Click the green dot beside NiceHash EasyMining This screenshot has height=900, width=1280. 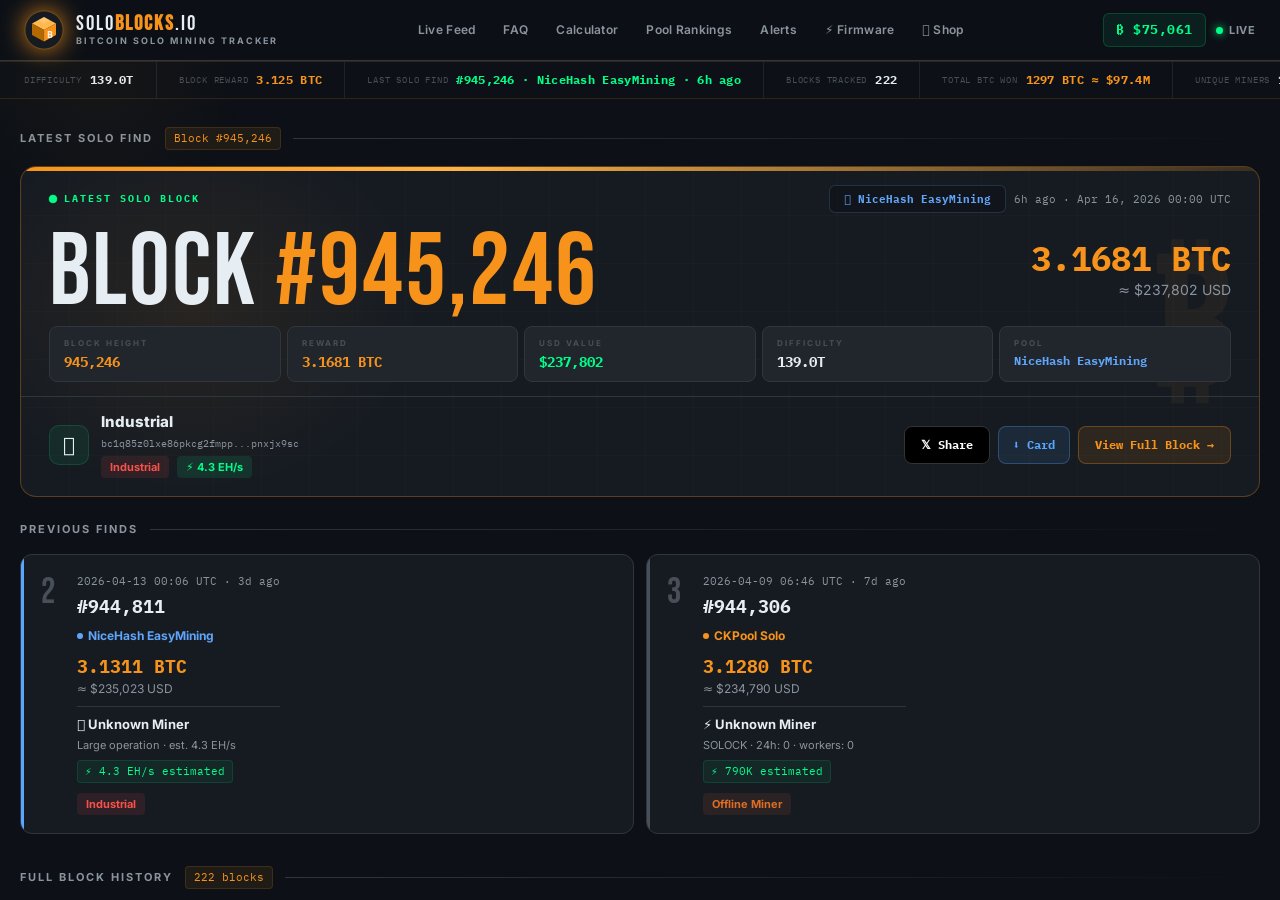point(81,636)
